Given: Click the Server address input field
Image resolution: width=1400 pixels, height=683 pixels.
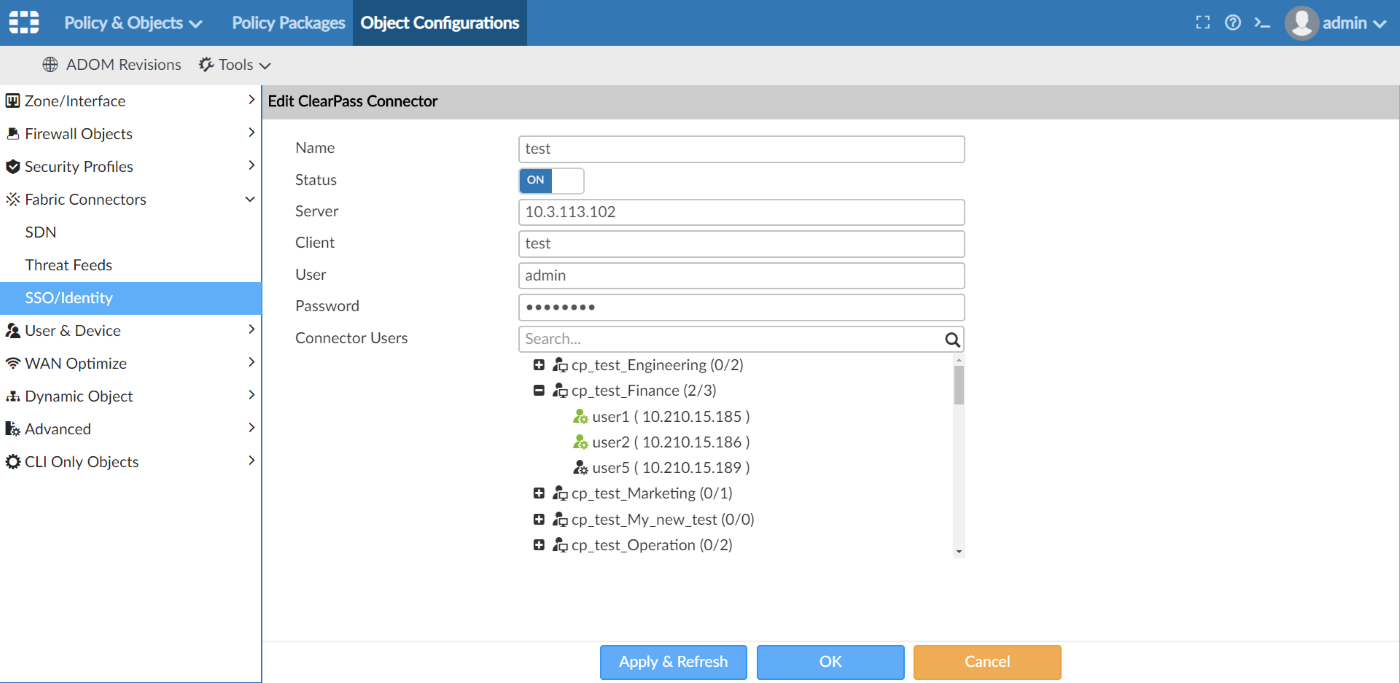Looking at the screenshot, I should (741, 212).
